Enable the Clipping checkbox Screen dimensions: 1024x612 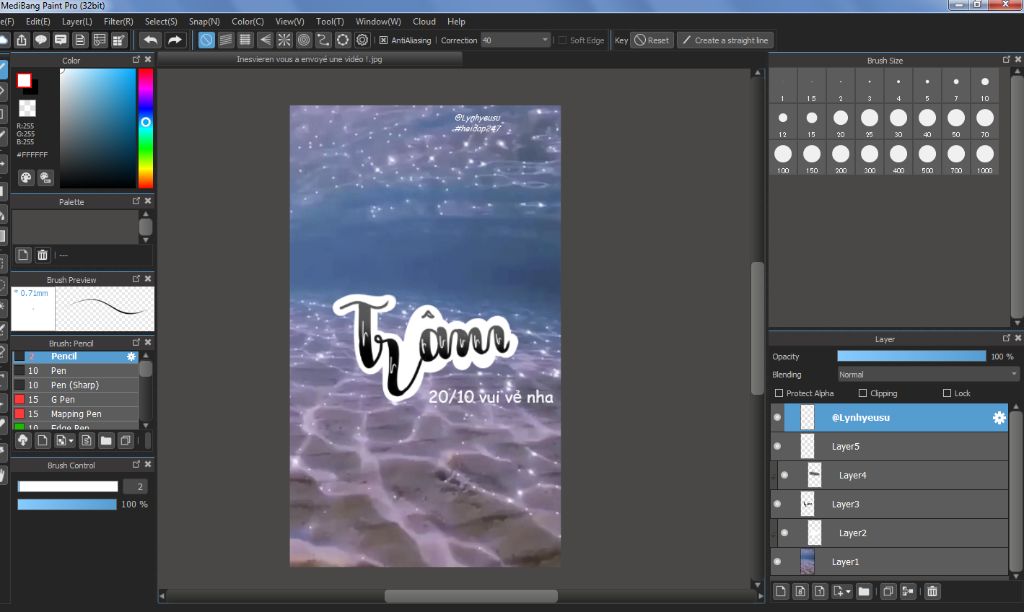tap(863, 393)
